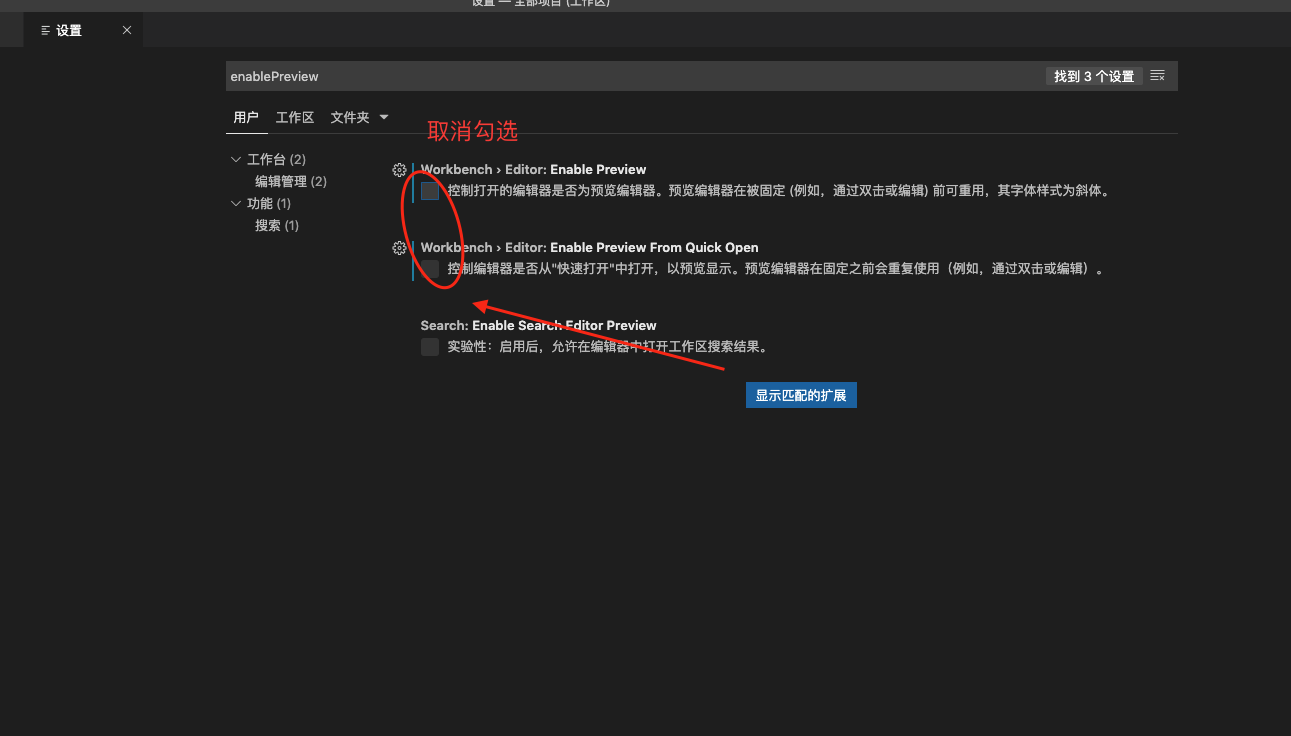1291x736 pixels.
Task: Click the 设置 tab list icon
Action: (x=45, y=30)
